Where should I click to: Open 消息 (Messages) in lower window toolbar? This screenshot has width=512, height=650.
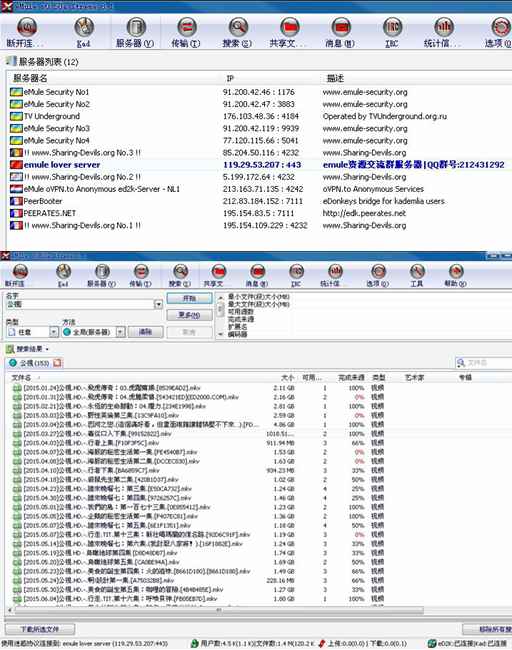click(257, 276)
